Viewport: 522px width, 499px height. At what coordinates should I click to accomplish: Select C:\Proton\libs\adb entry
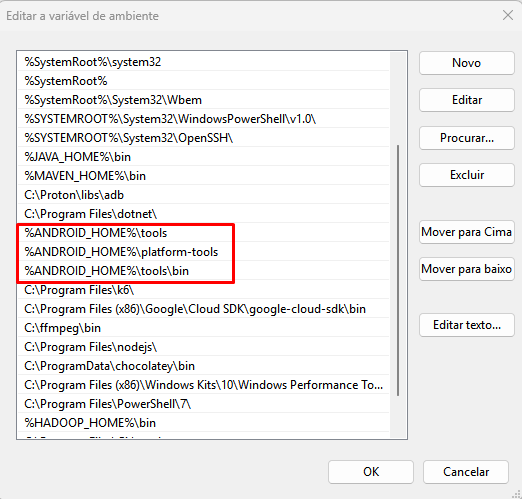pos(203,195)
